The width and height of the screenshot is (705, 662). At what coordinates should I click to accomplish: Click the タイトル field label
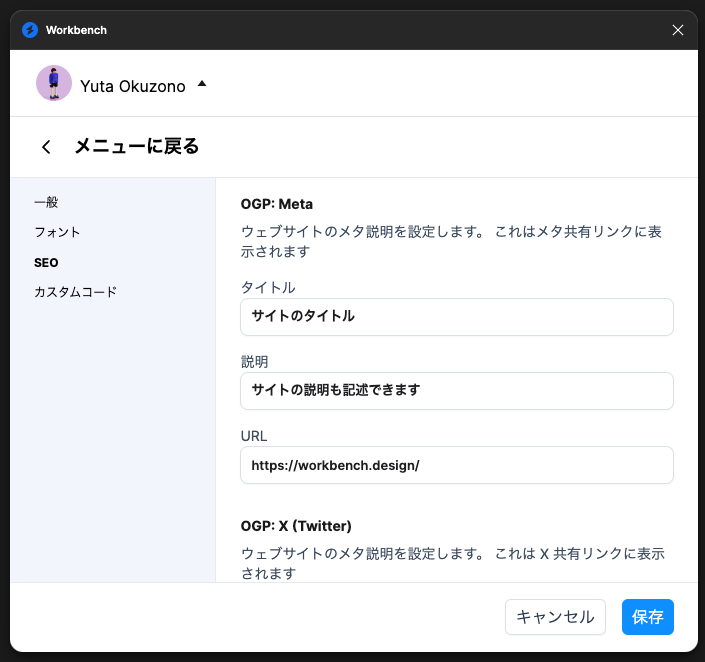268,287
